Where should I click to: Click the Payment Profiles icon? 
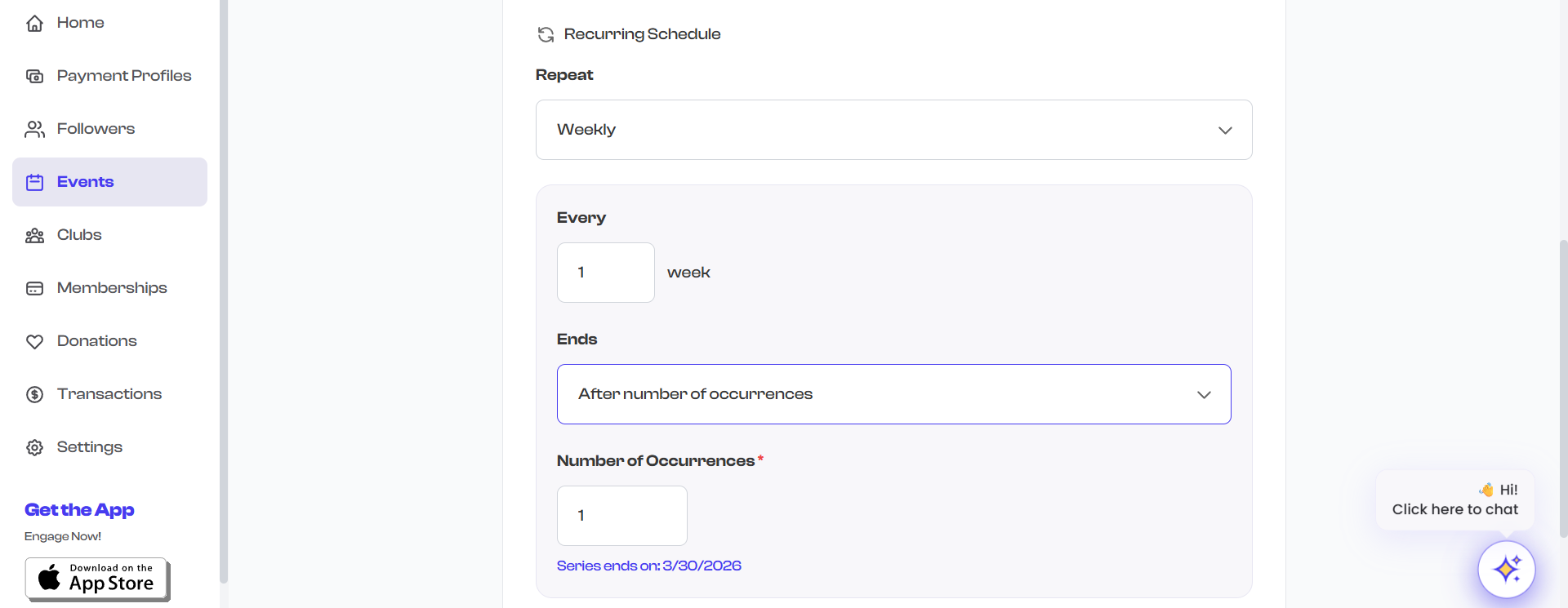[34, 77]
